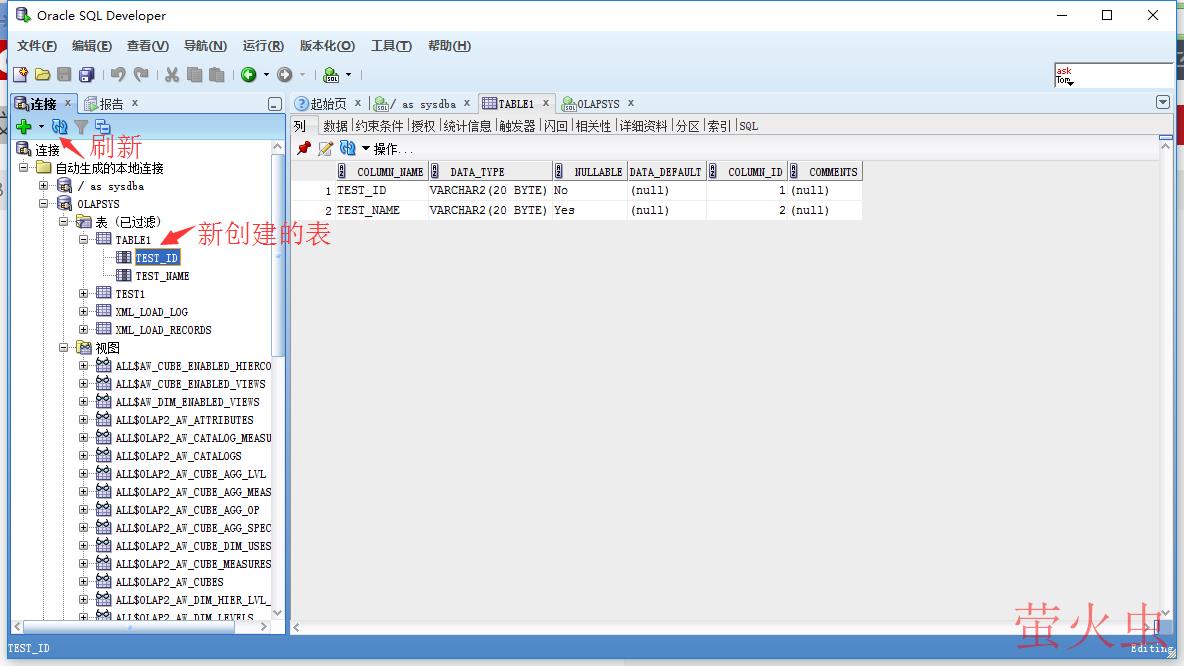Click the Save All toolbar icon
Image resolution: width=1184 pixels, height=666 pixels.
87,75
